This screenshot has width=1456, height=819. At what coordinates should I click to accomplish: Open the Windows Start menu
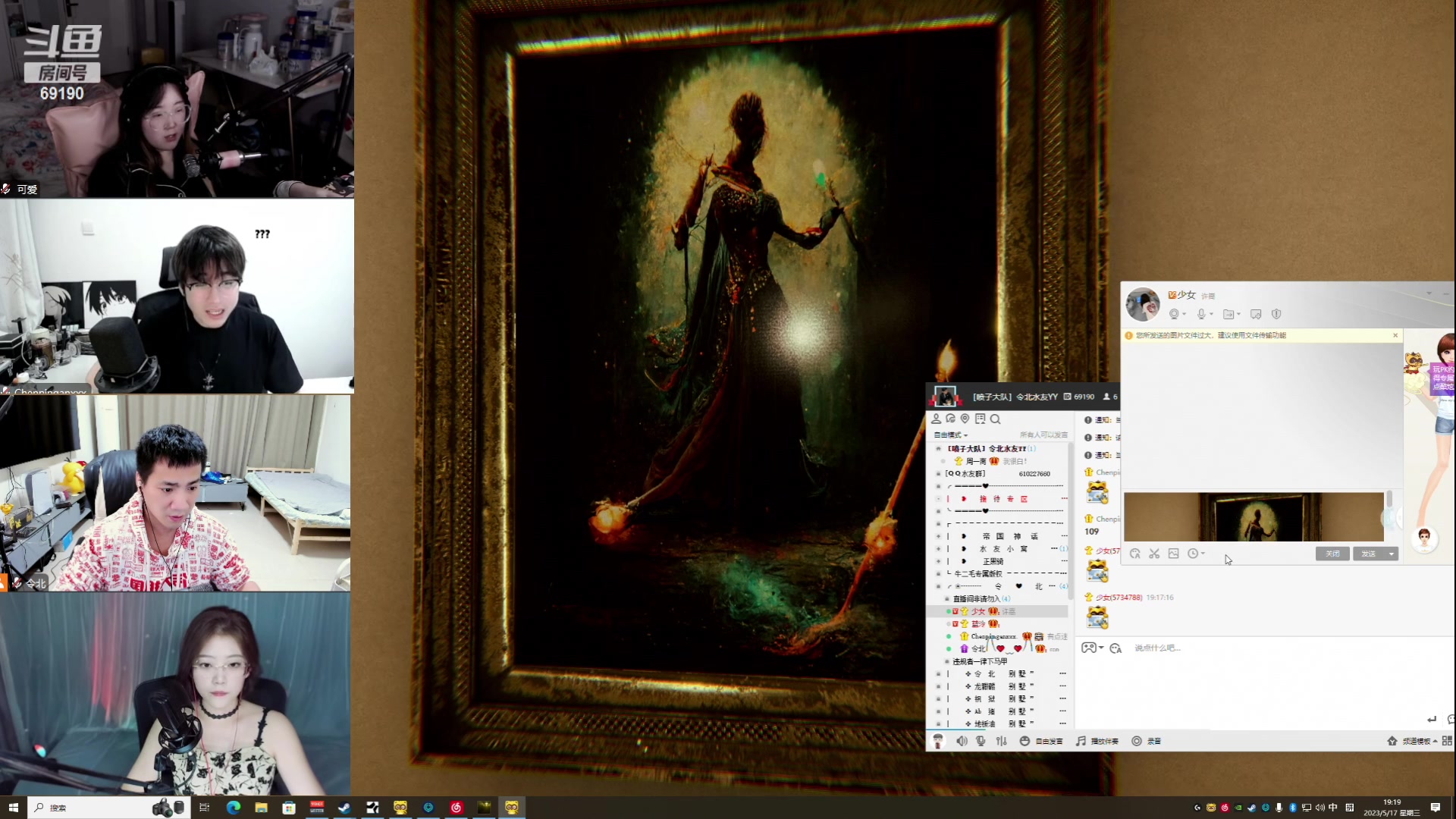(x=13, y=808)
